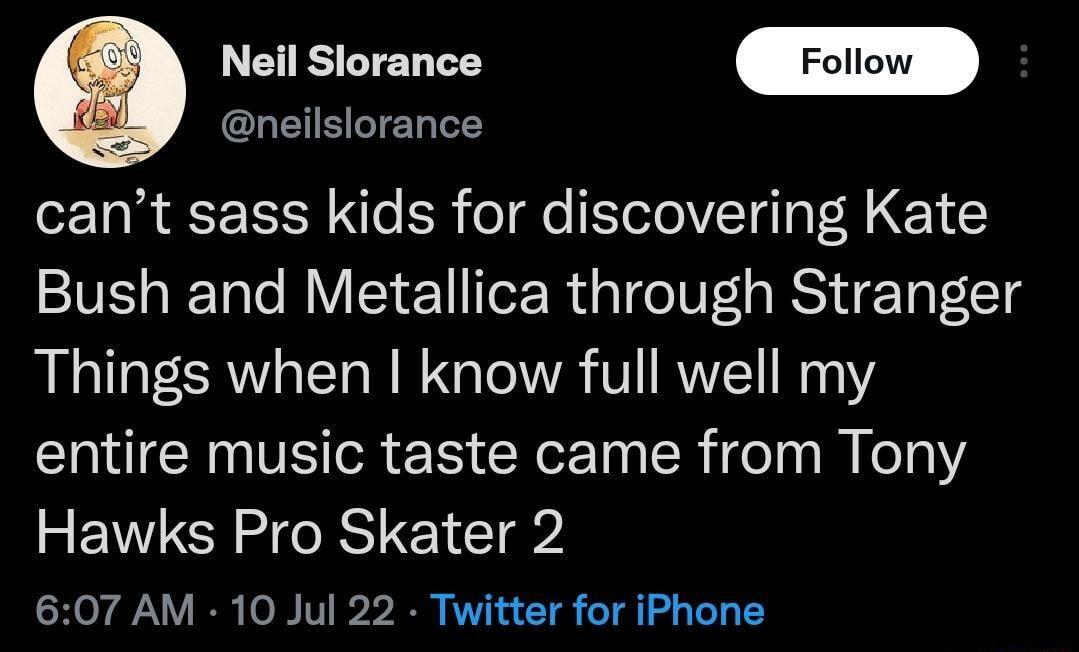Open Neil Slorance's profile page
This screenshot has width=1079, height=652.
[352, 60]
